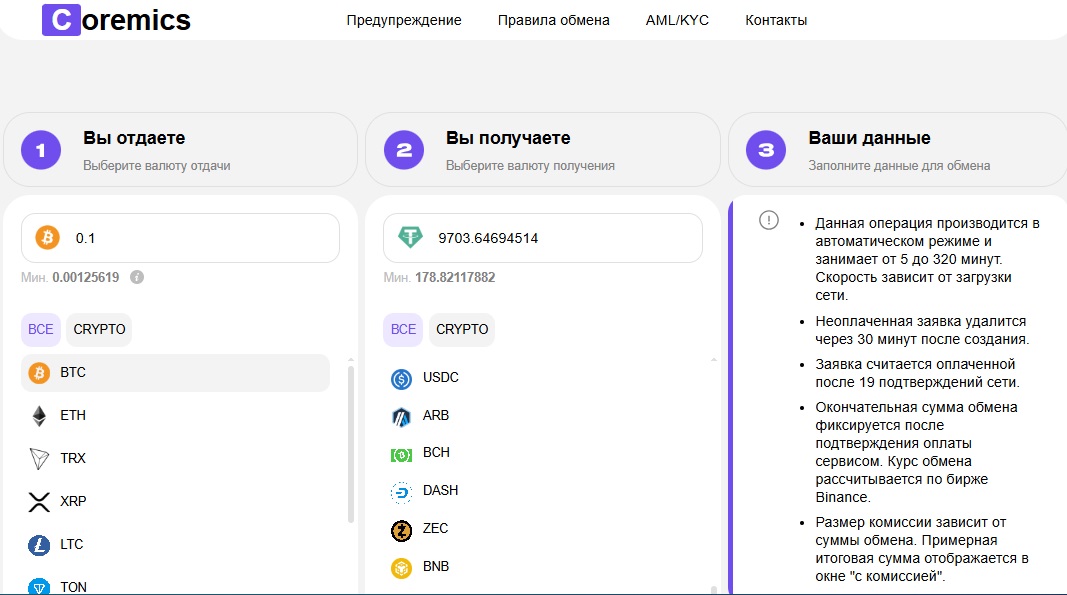Enable CRYPTO filter in receive column
The image size is (1067, 595).
(x=462, y=329)
